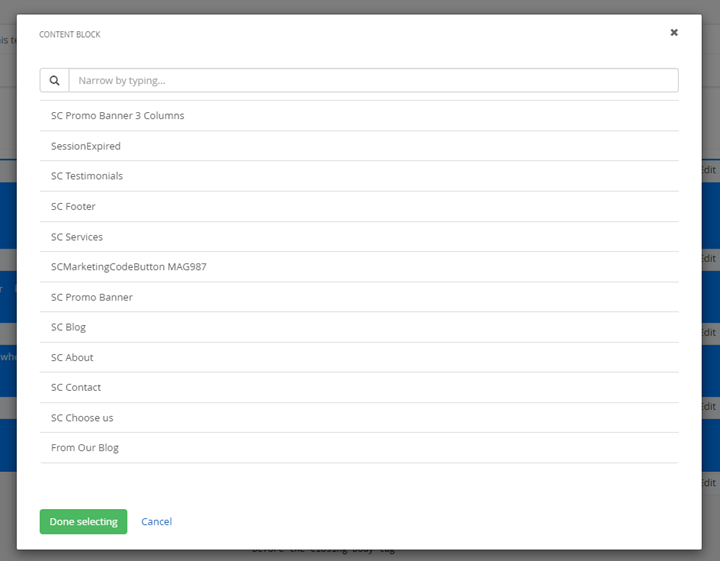Pick the SC Blog block

pos(69,327)
